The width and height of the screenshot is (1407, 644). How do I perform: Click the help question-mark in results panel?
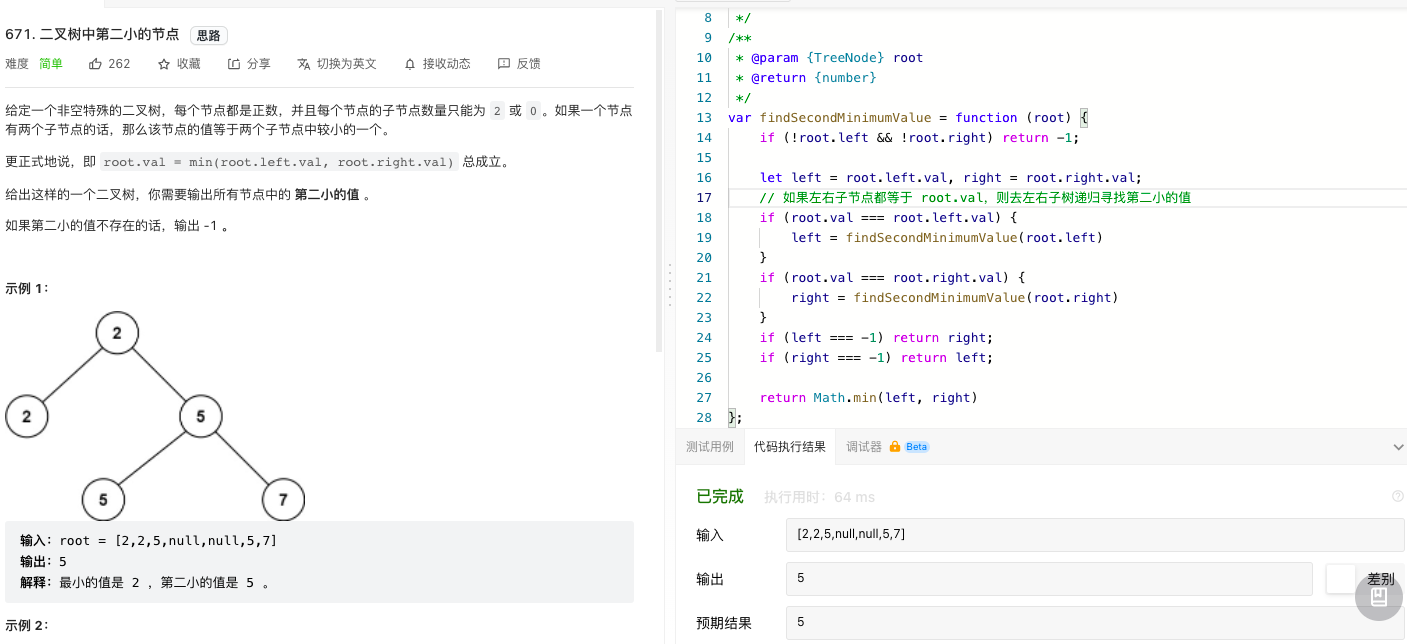1397,496
